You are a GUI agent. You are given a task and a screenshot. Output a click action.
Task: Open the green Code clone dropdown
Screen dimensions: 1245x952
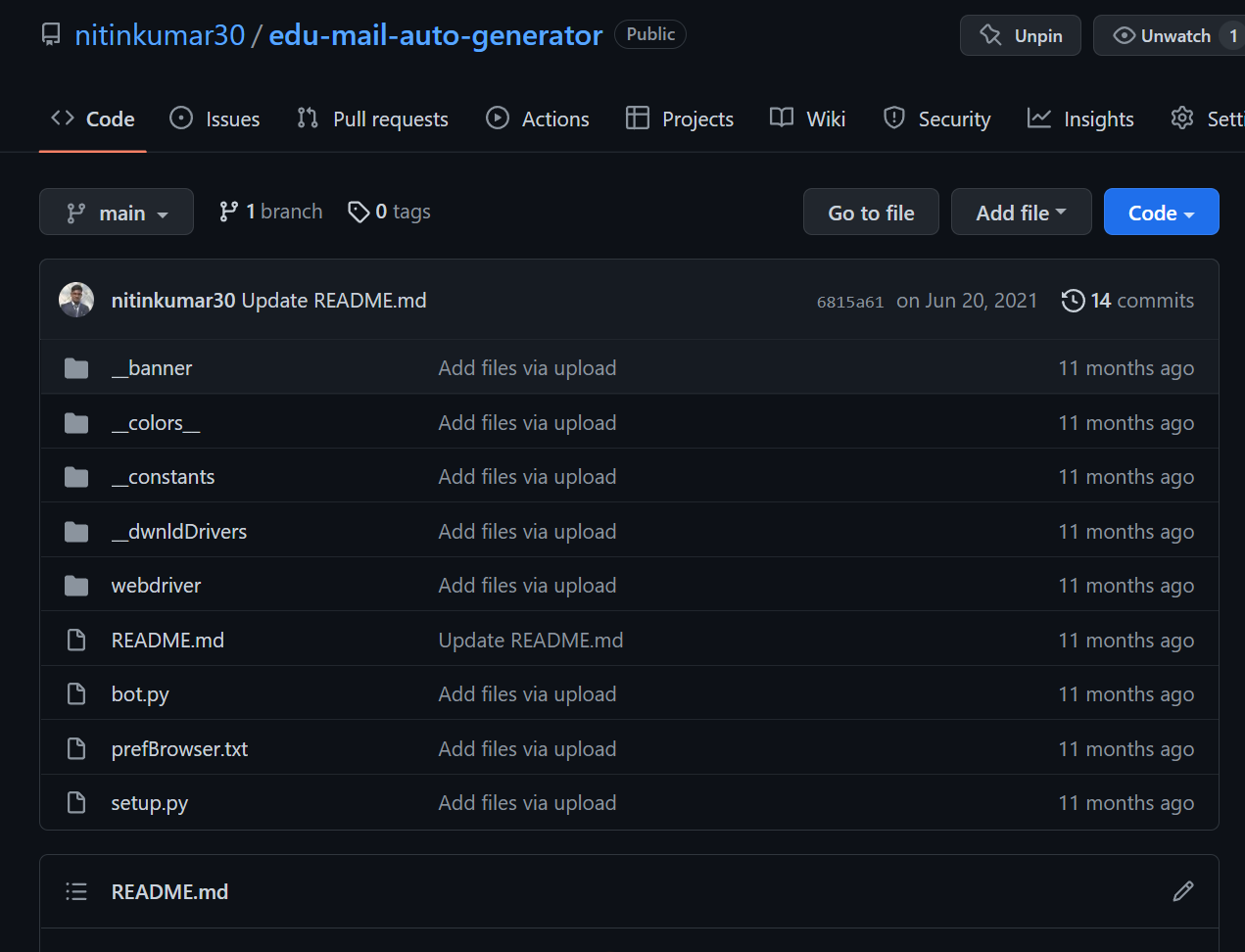(x=1161, y=213)
